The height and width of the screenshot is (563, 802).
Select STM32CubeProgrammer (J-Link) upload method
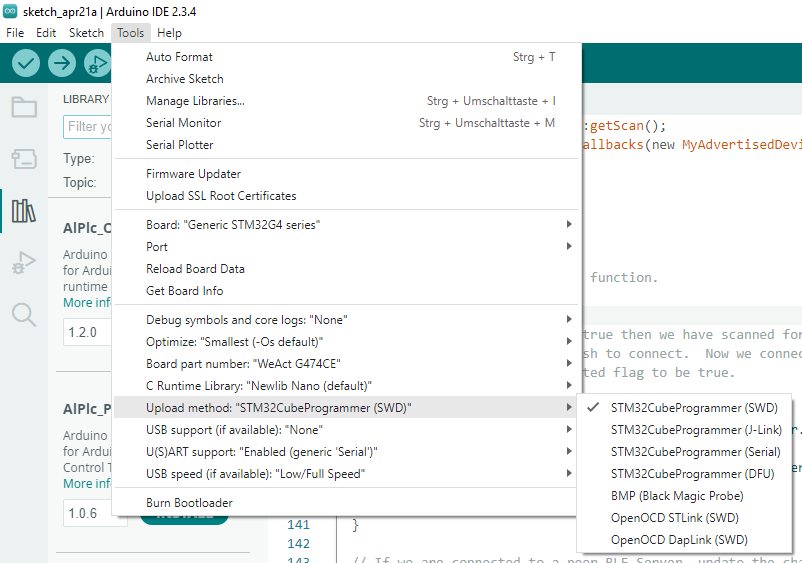(x=684, y=430)
